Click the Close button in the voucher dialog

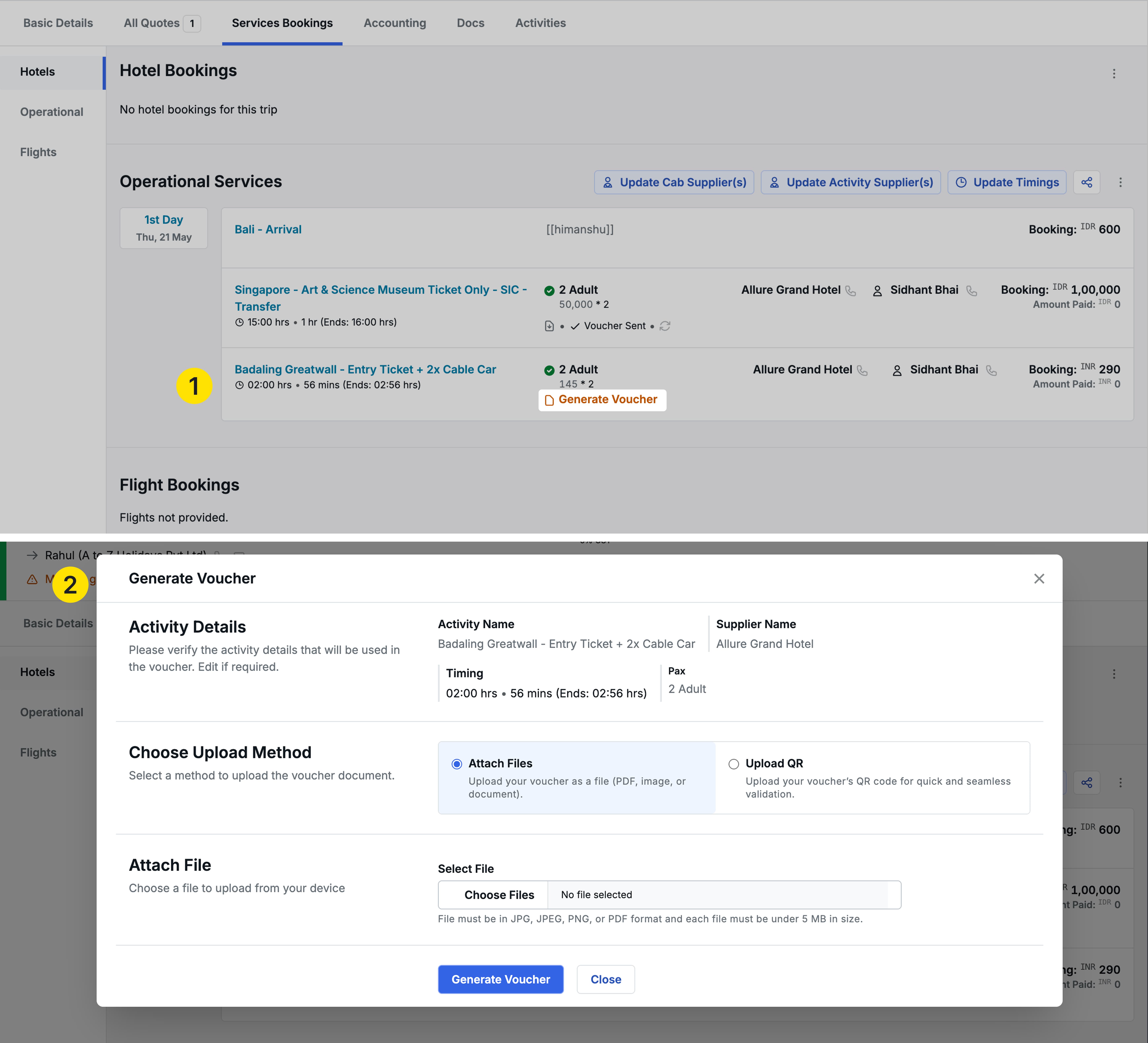coord(605,979)
